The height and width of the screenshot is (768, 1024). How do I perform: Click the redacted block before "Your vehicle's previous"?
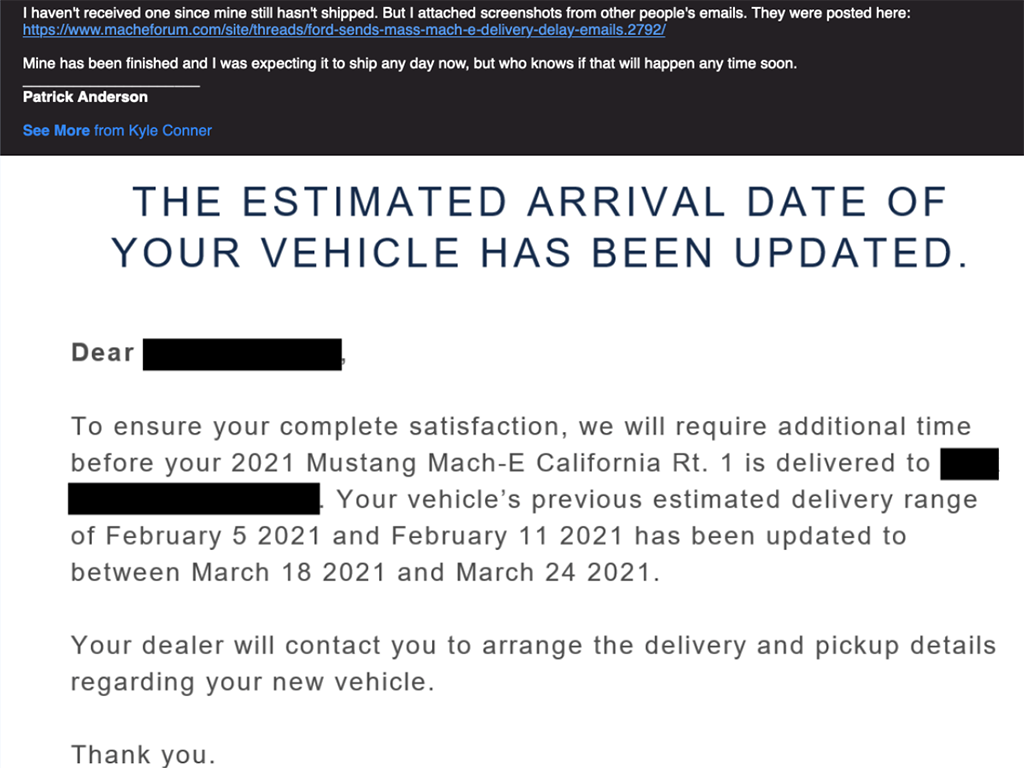point(194,498)
